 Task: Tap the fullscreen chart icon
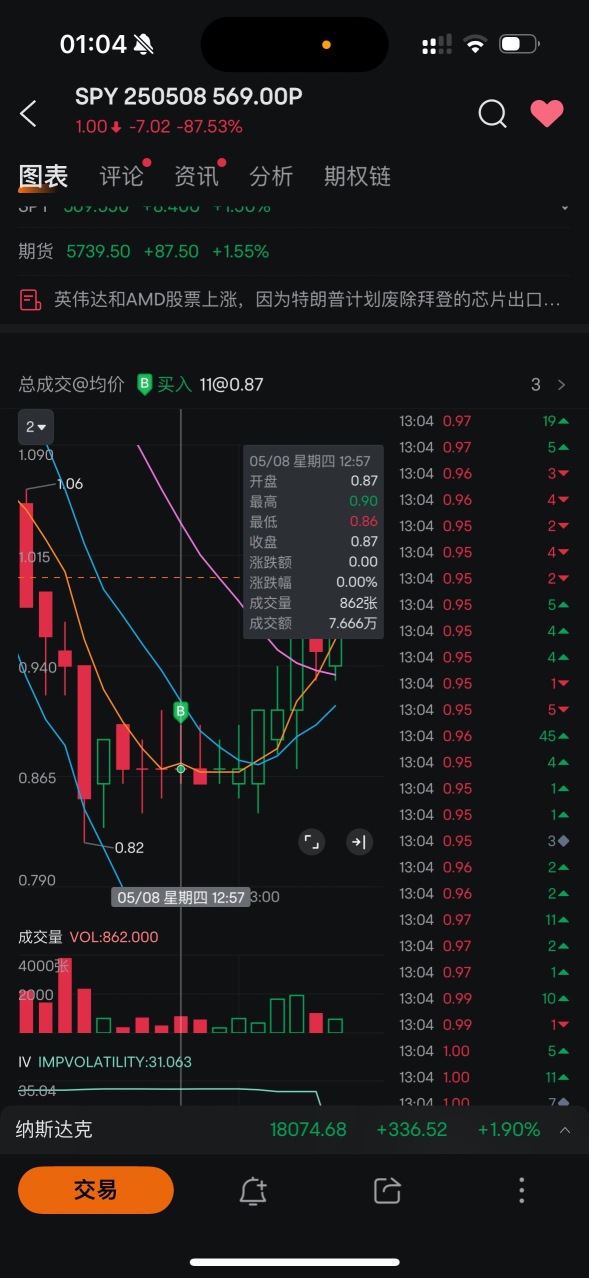[x=312, y=842]
